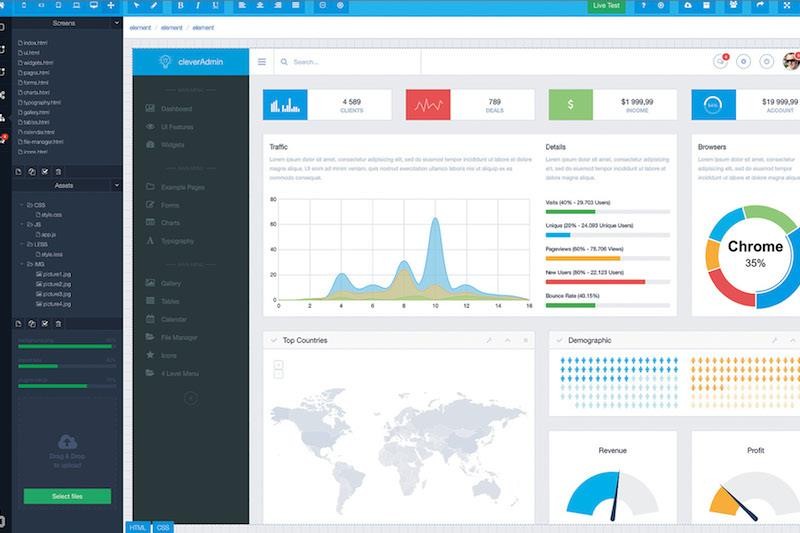This screenshot has width=800, height=533.
Task: Click the Live Test button
Action: [x=606, y=6]
